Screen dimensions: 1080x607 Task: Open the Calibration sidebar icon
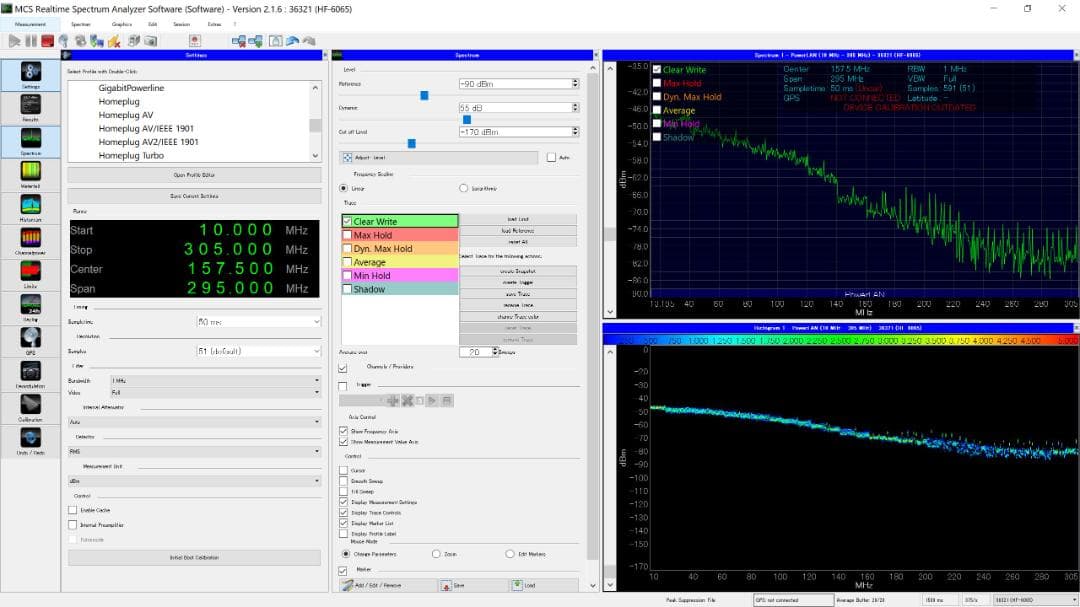pyautogui.click(x=30, y=406)
